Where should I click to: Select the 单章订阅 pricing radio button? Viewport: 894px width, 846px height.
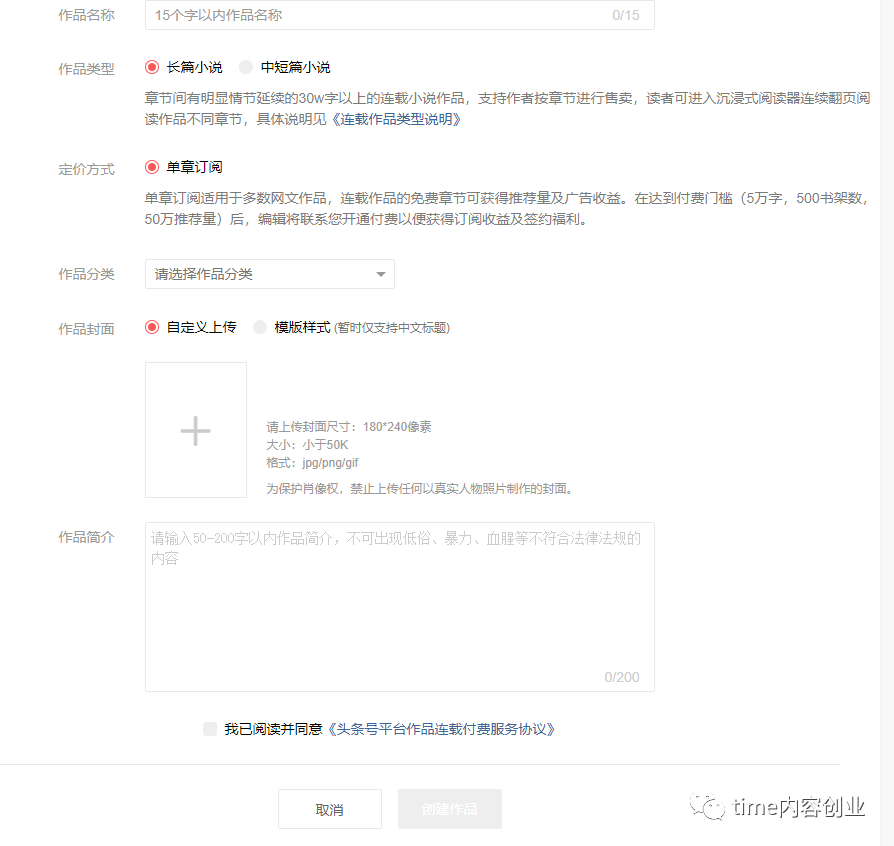coord(152,167)
